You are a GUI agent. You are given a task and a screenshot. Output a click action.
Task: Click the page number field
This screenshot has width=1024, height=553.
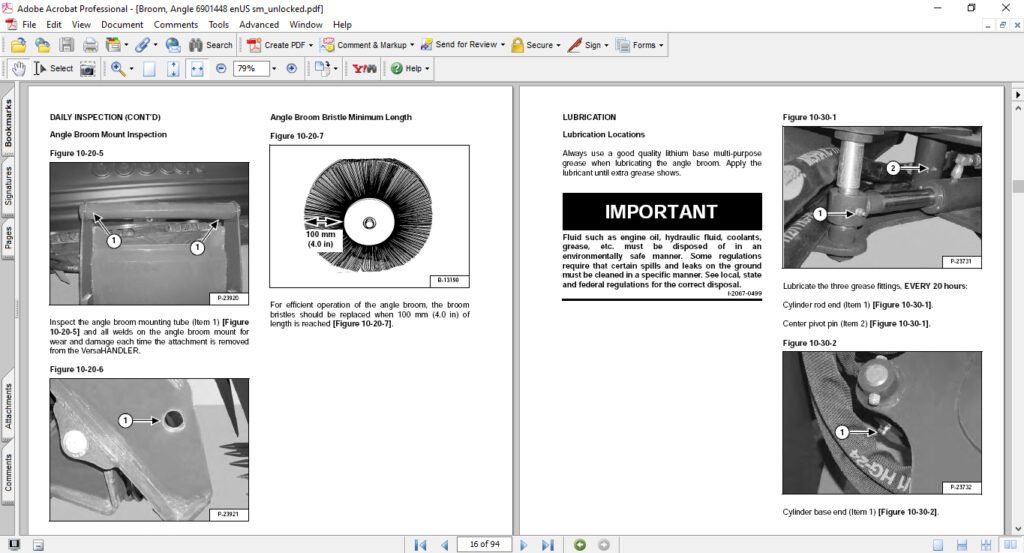point(484,544)
